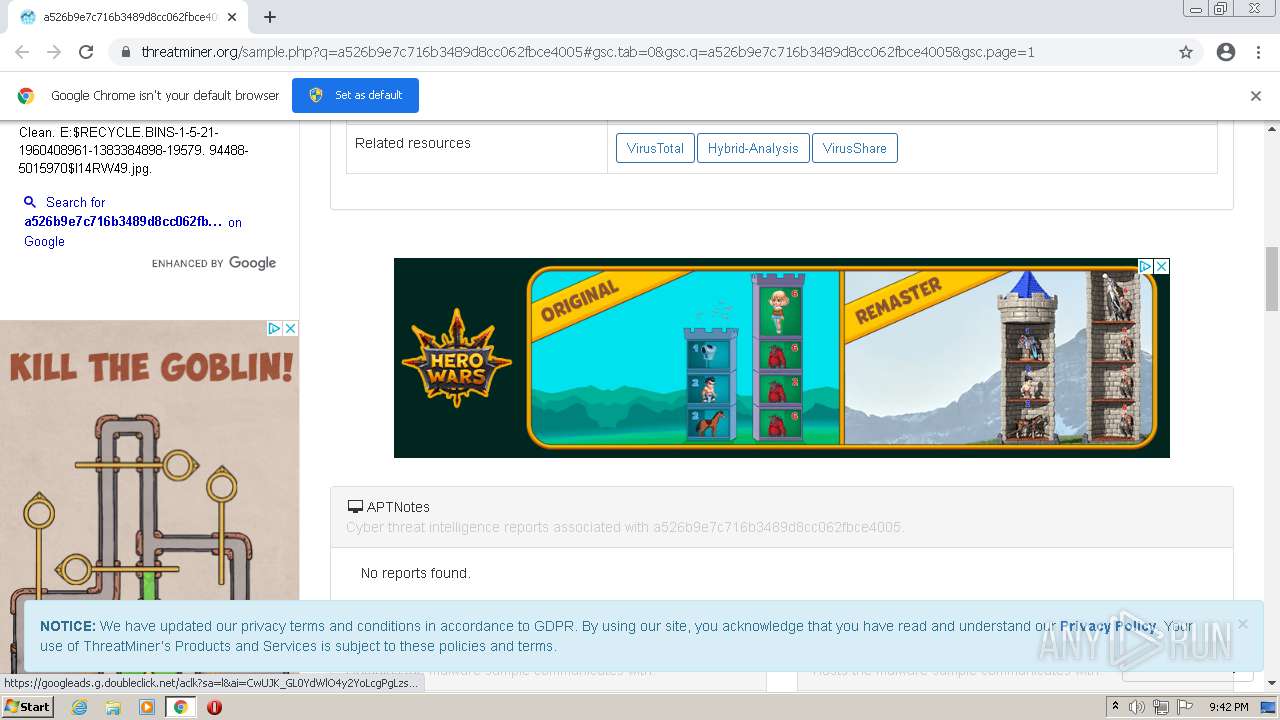This screenshot has height=720, width=1280.
Task: Open AdChoices on the Hero Wars banner
Action: [1146, 266]
